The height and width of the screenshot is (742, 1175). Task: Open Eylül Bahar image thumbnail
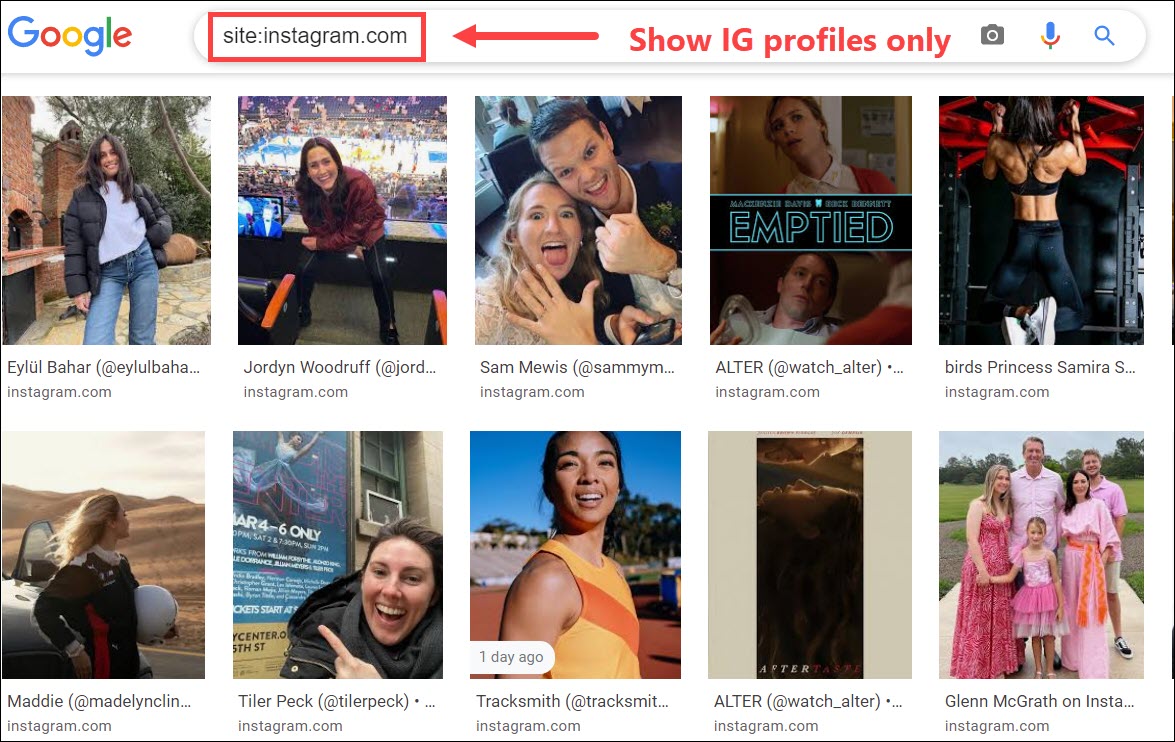point(106,220)
